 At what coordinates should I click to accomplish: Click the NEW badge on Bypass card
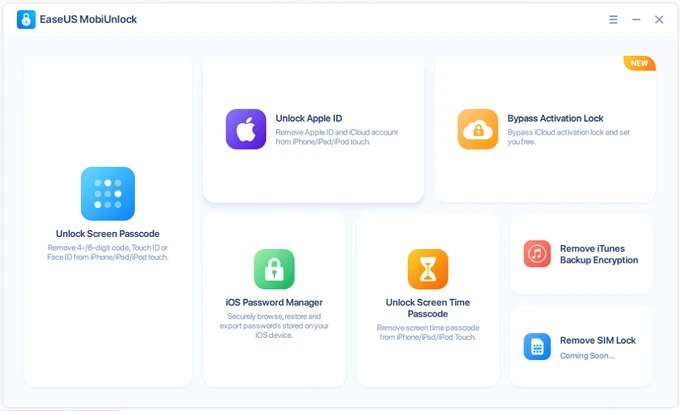pyautogui.click(x=639, y=63)
